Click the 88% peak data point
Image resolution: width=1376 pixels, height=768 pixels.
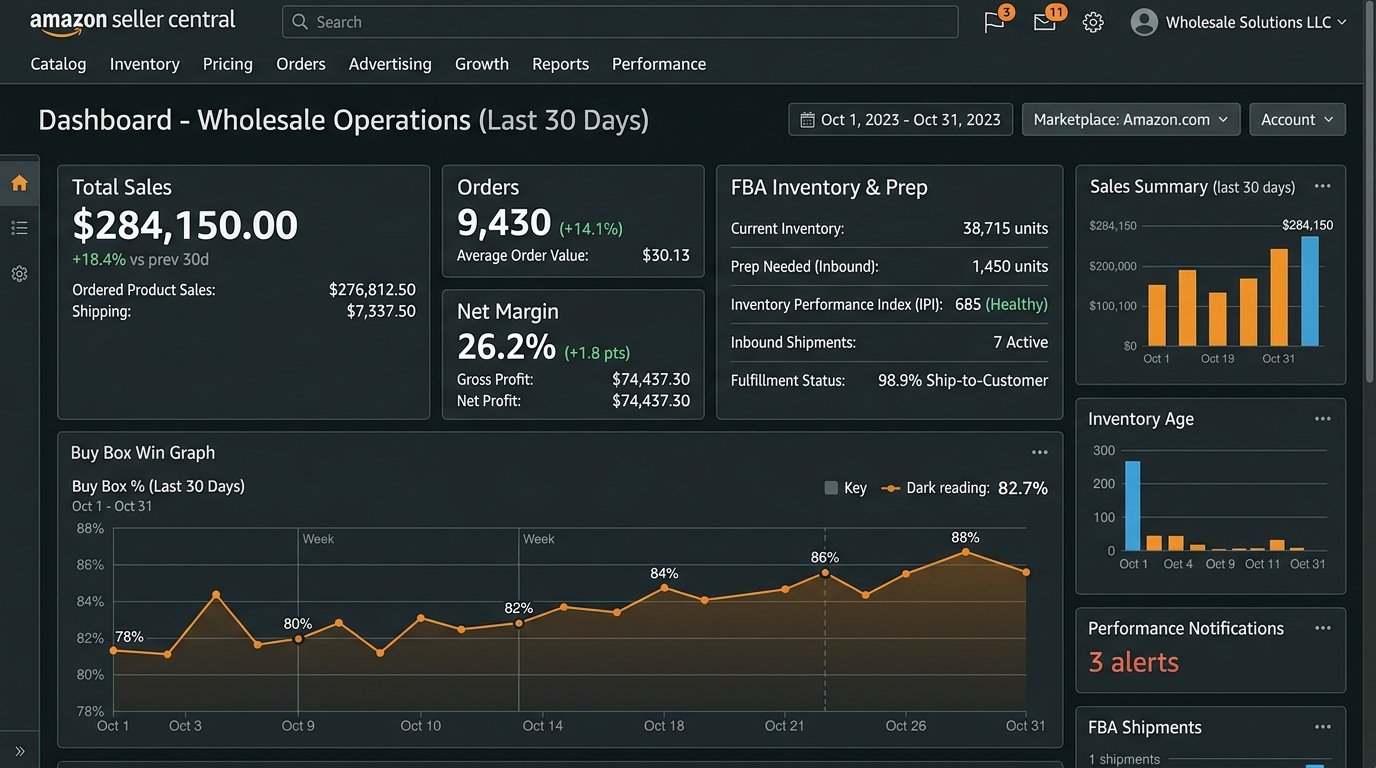click(965, 551)
